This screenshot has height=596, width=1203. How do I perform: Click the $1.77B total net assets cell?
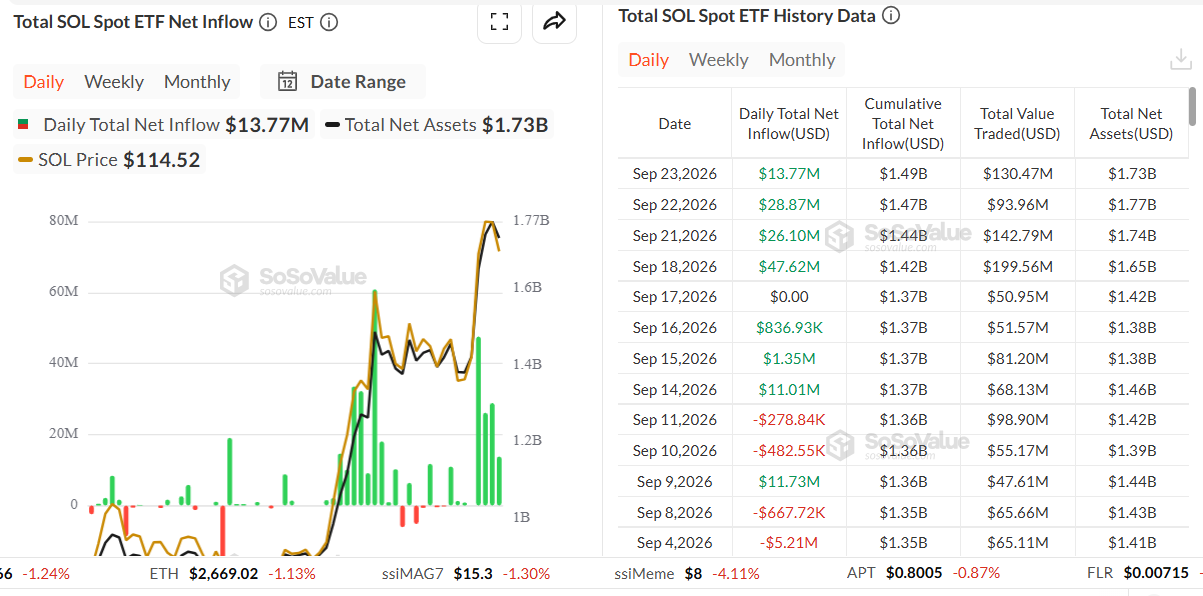pos(1131,205)
